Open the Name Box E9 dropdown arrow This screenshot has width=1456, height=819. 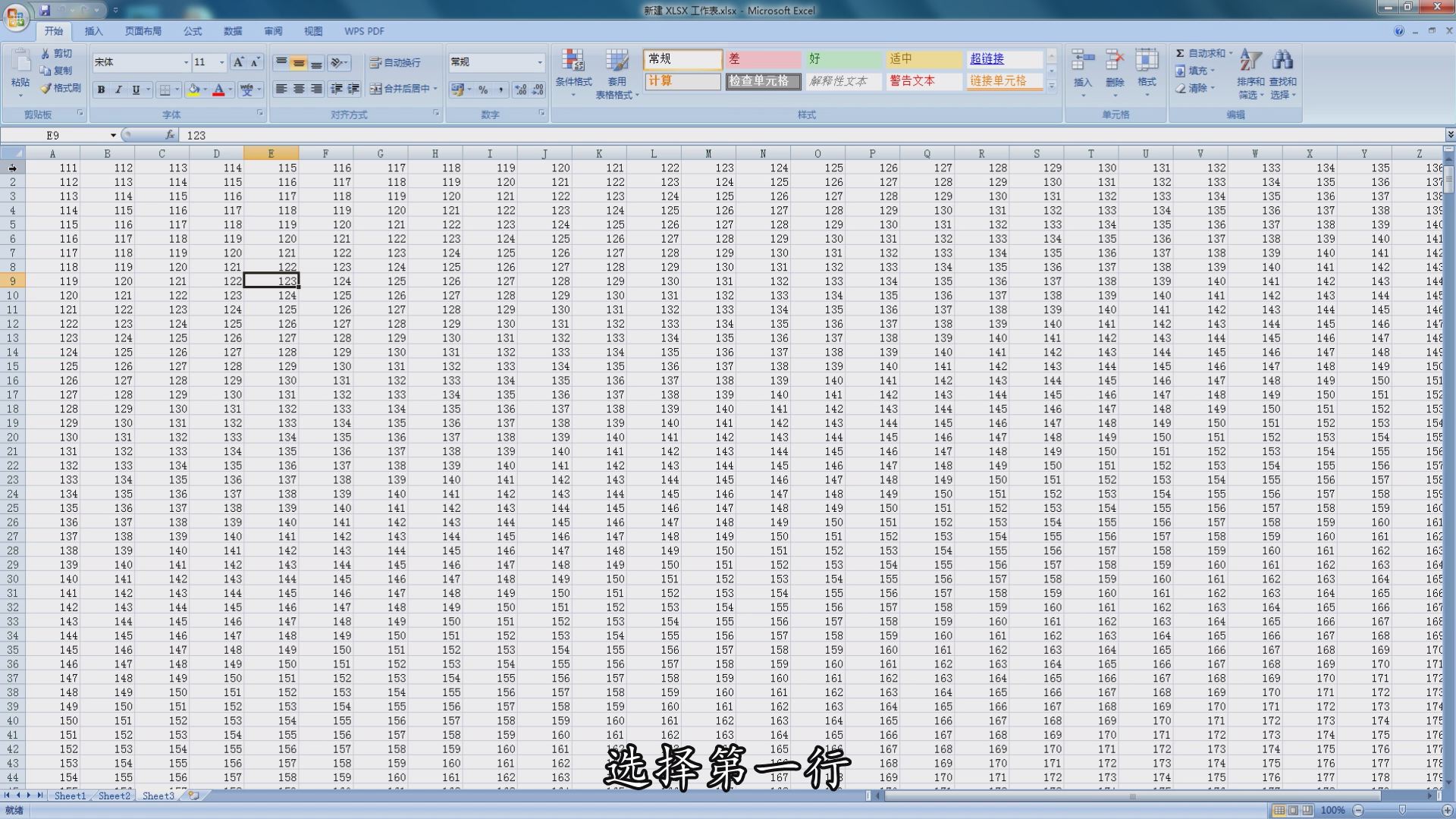coord(113,135)
